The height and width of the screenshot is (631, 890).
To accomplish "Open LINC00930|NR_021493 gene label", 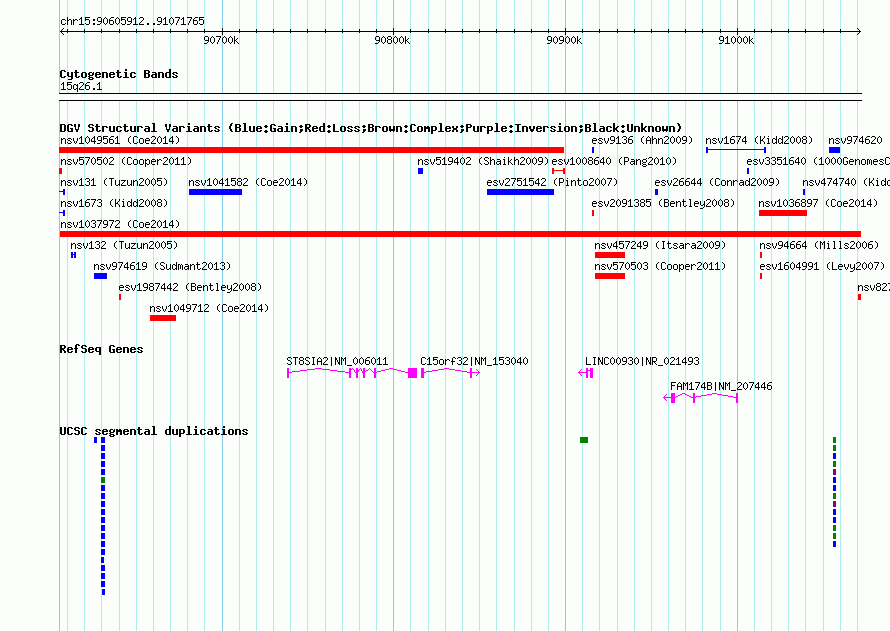I will pos(642,361).
